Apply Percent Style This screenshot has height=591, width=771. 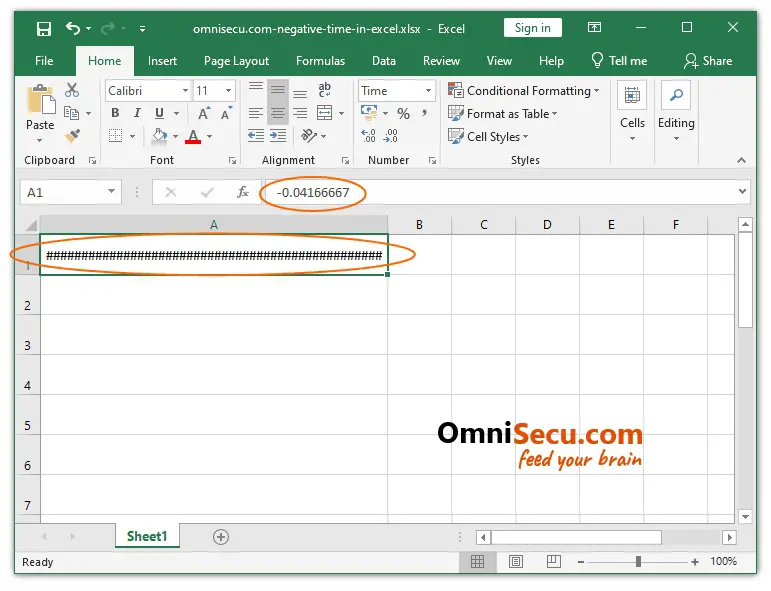[x=404, y=114]
